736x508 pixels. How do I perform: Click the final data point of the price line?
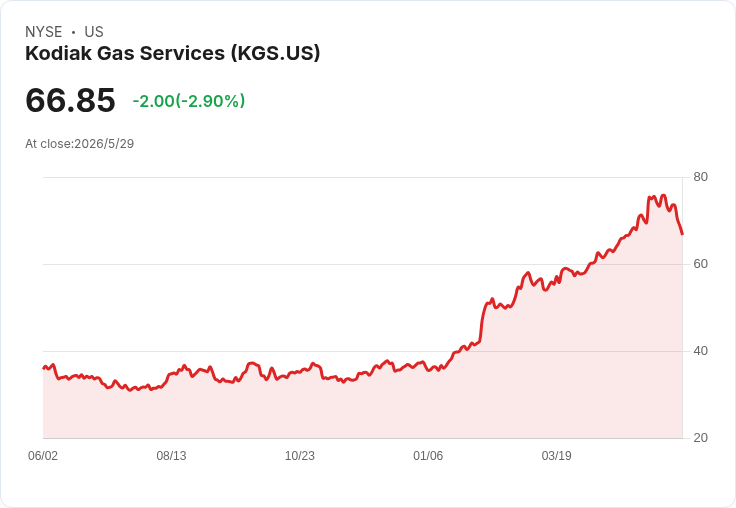tap(682, 234)
